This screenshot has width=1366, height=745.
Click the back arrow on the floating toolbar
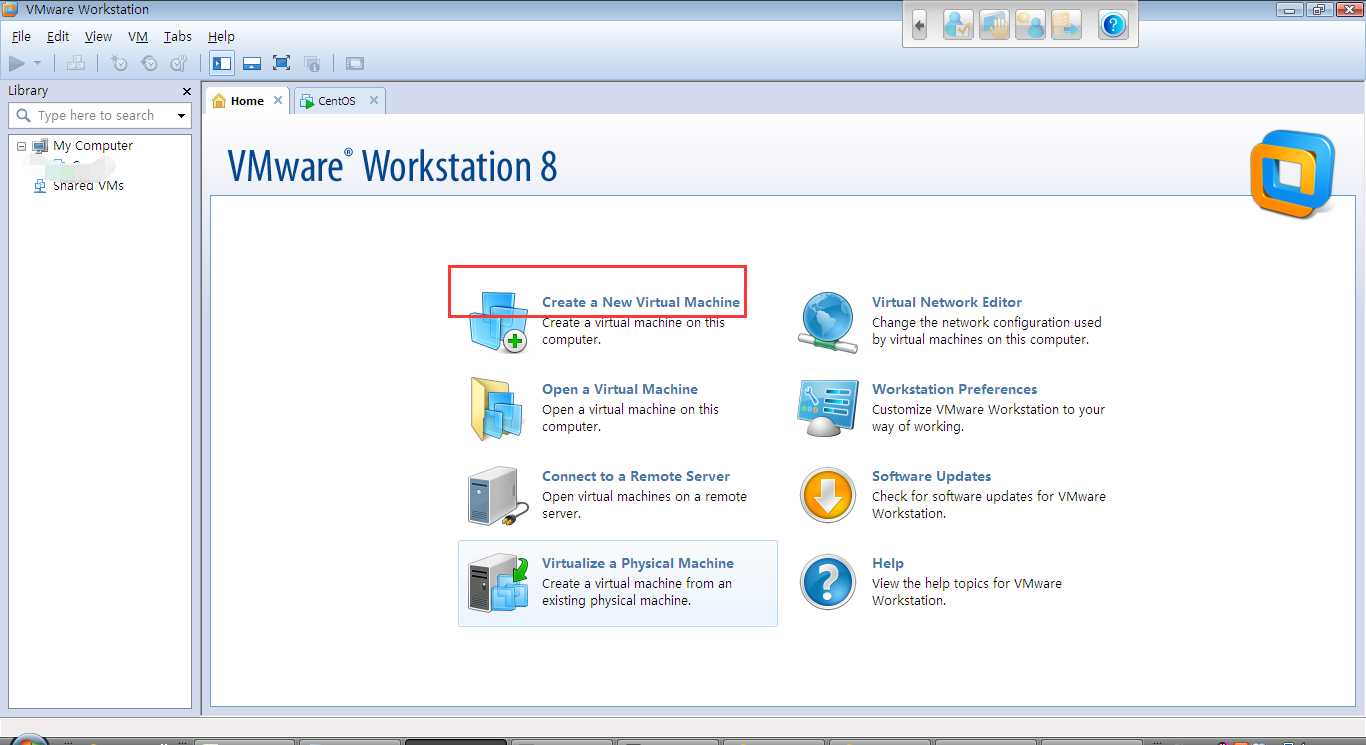click(920, 24)
